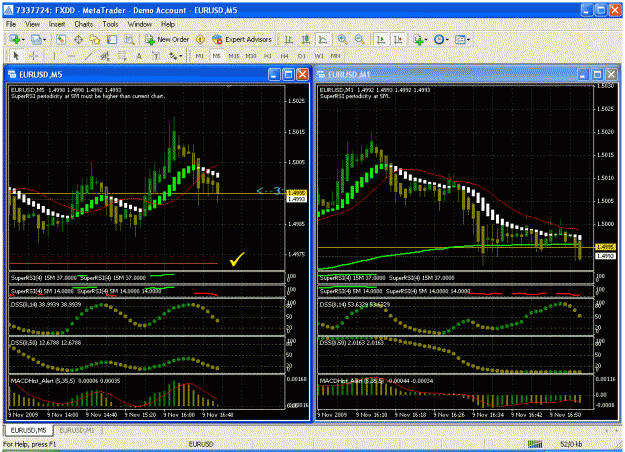This screenshot has height=452, width=625.
Task: Select the D1 timeframe button
Action: (302, 56)
